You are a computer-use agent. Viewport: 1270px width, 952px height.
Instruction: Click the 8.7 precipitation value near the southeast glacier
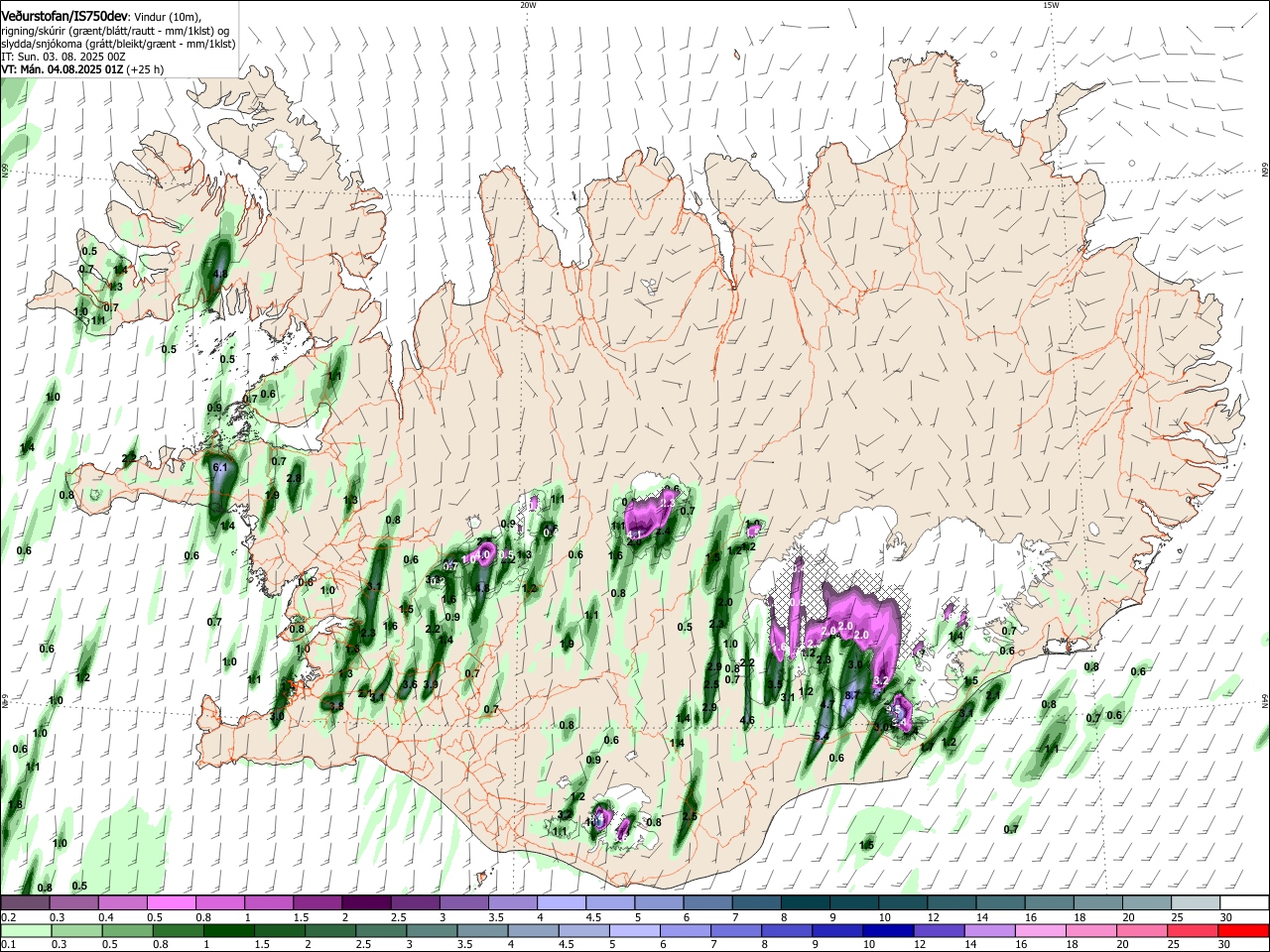(x=850, y=696)
